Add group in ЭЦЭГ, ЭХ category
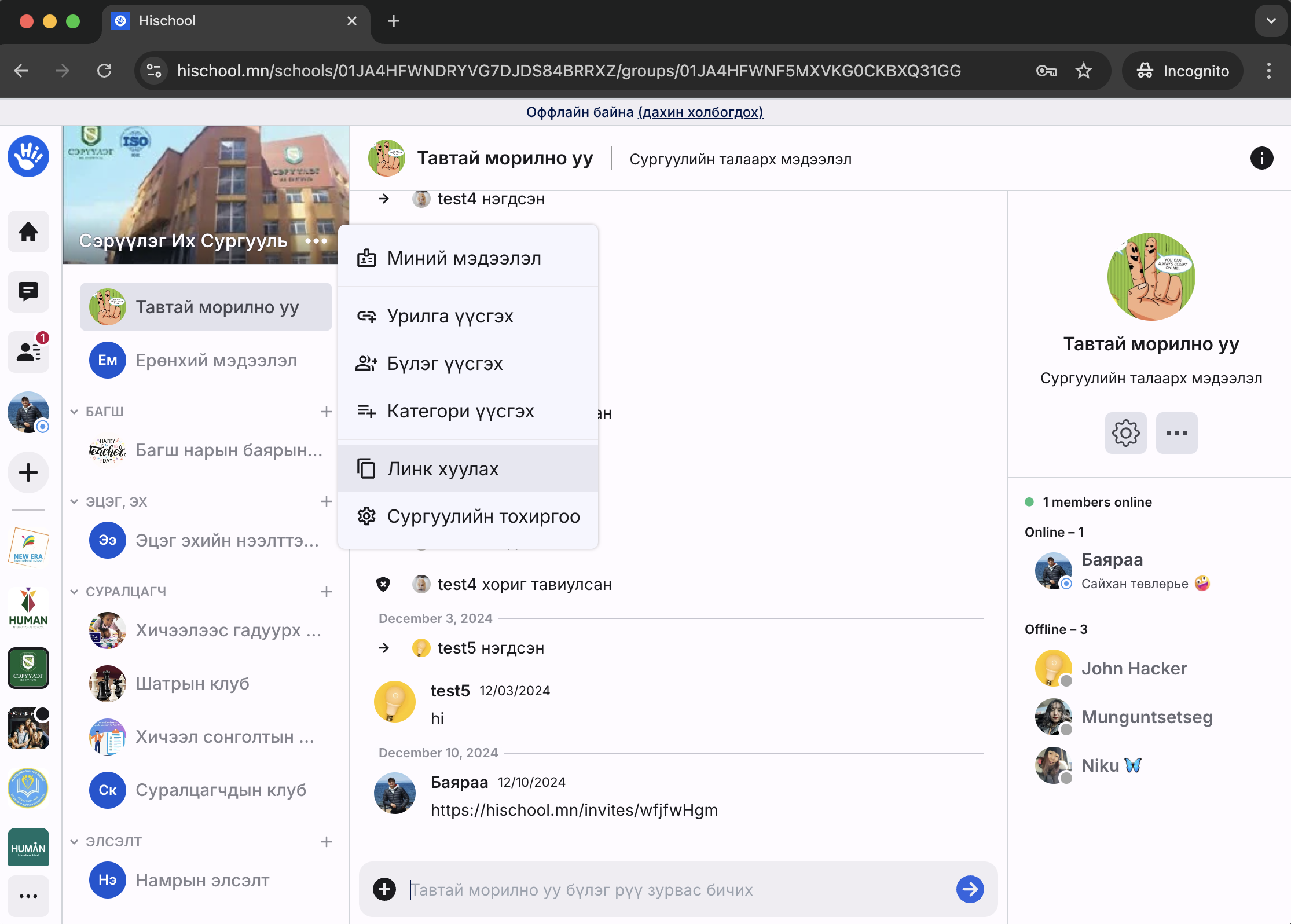This screenshot has height=924, width=1291. (326, 501)
